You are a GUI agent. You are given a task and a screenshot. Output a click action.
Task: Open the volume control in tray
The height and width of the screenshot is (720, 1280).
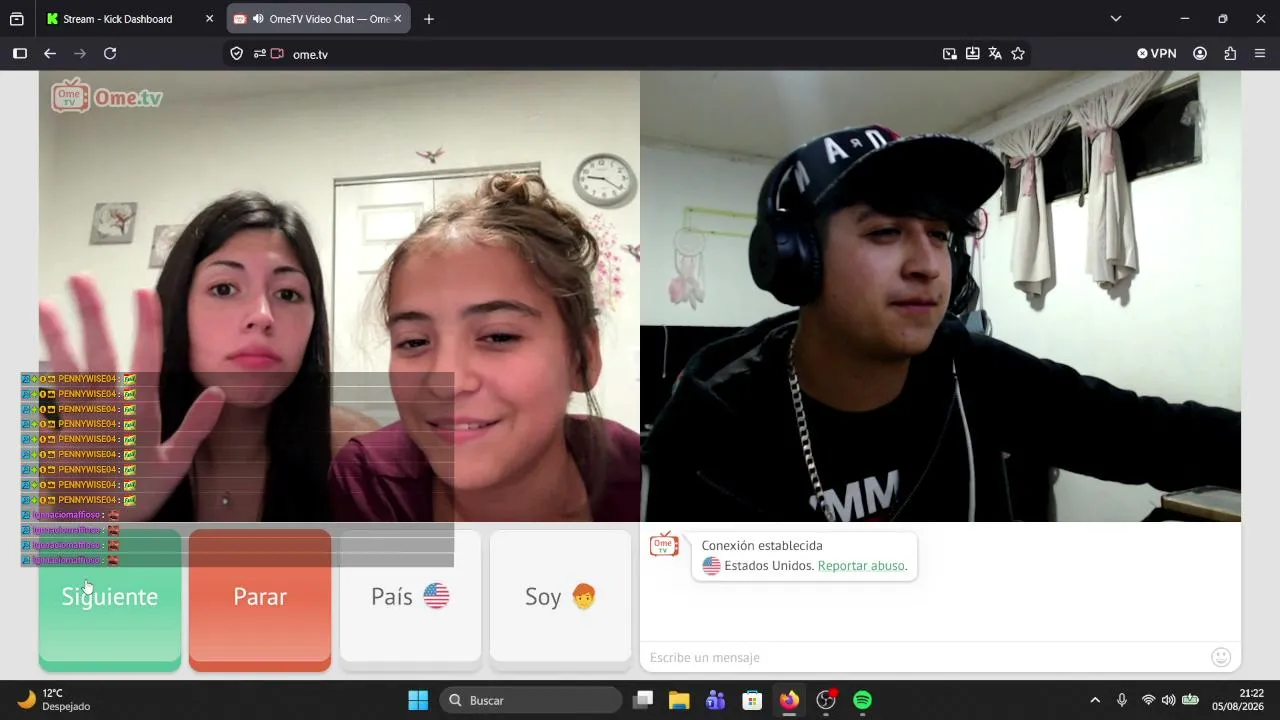pos(1168,700)
